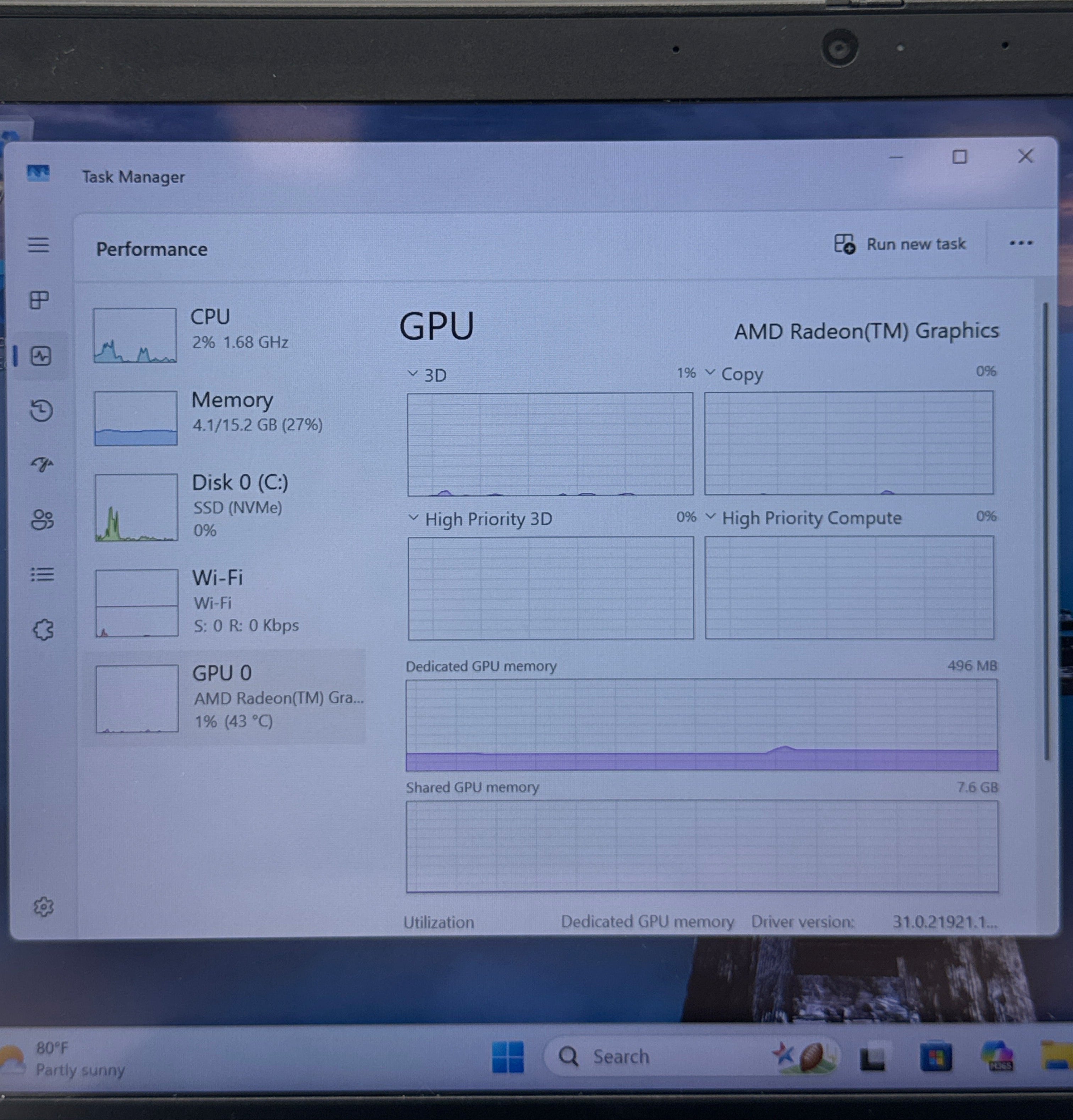Click the AMD Radeon(TM) Graphics heading text
Image resolution: width=1073 pixels, height=1120 pixels.
coord(866,331)
